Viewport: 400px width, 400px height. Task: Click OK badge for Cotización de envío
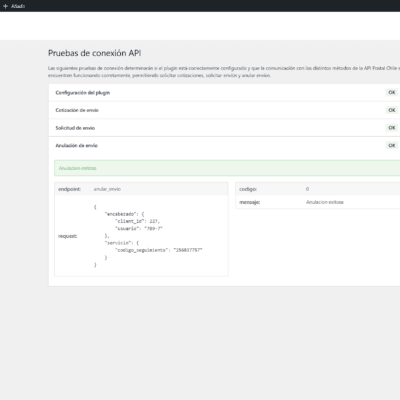click(x=392, y=110)
